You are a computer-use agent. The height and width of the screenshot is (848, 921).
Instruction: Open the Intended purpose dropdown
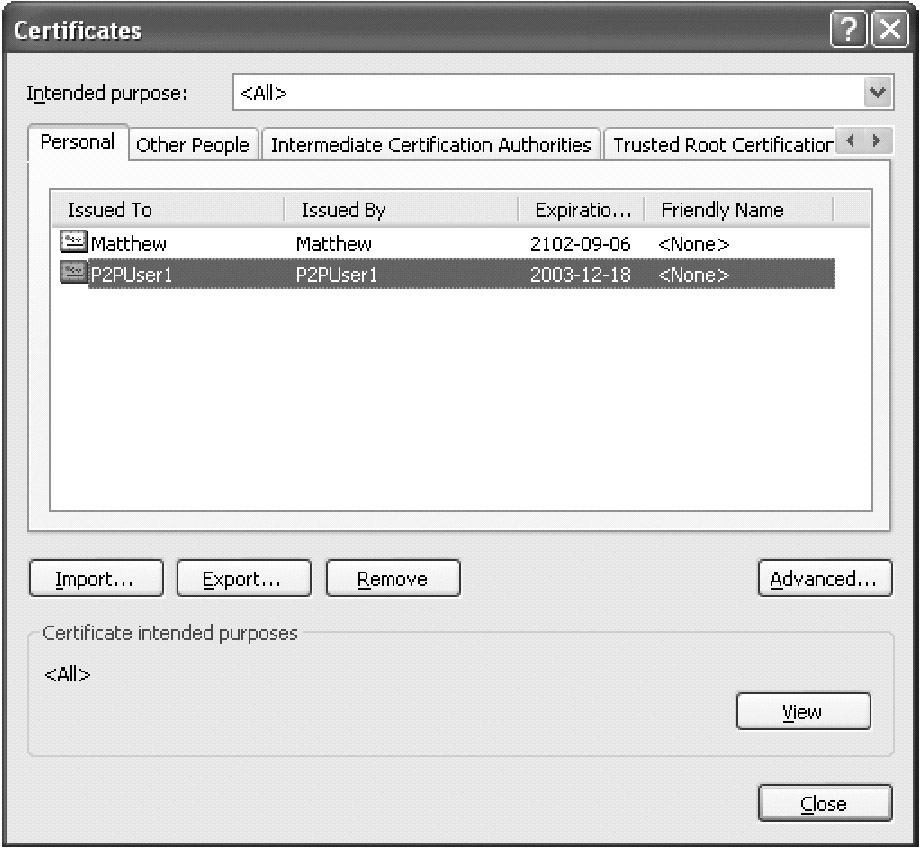point(877,93)
